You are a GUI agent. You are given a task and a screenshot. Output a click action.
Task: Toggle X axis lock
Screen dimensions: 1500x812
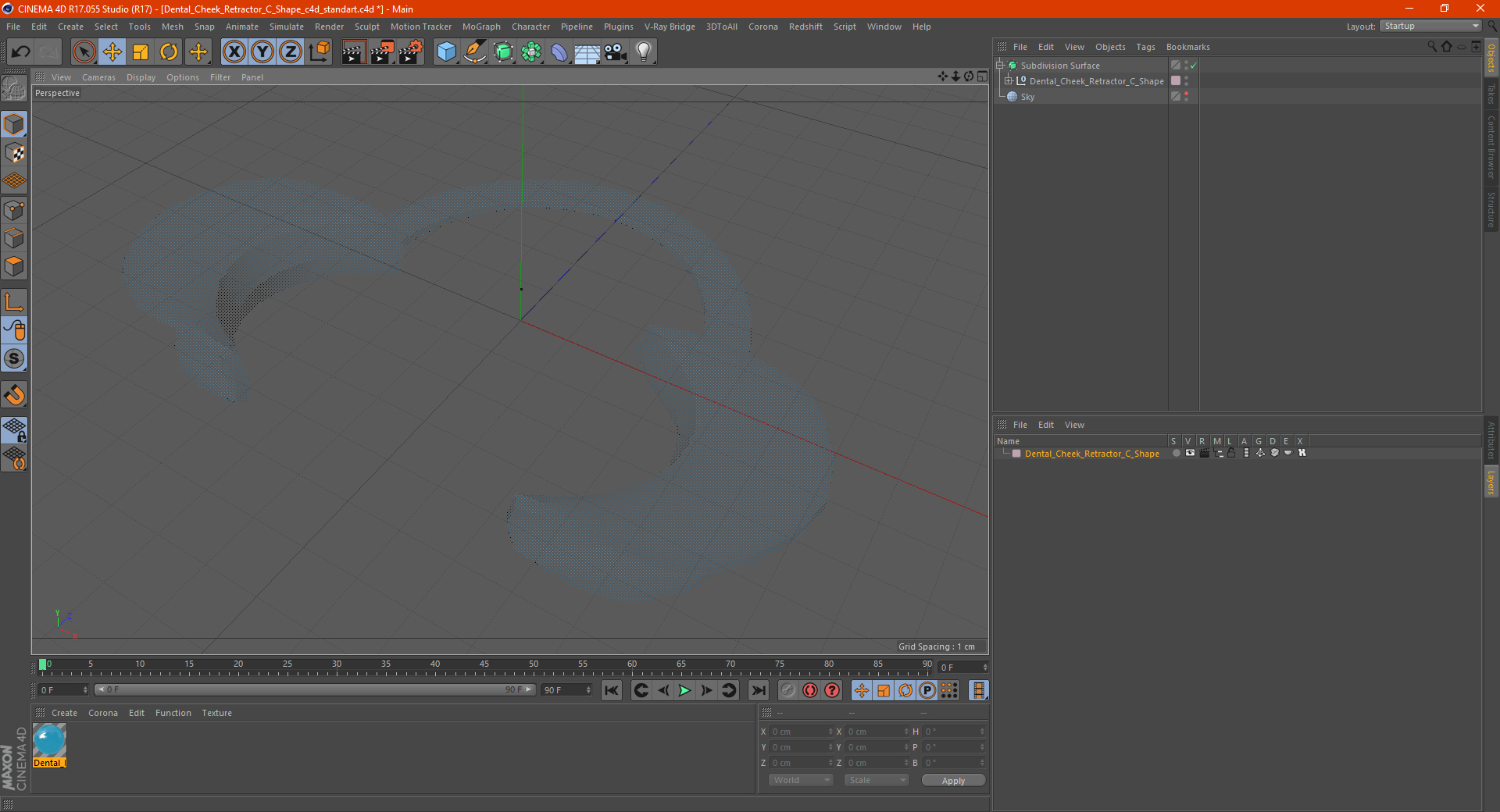234,52
